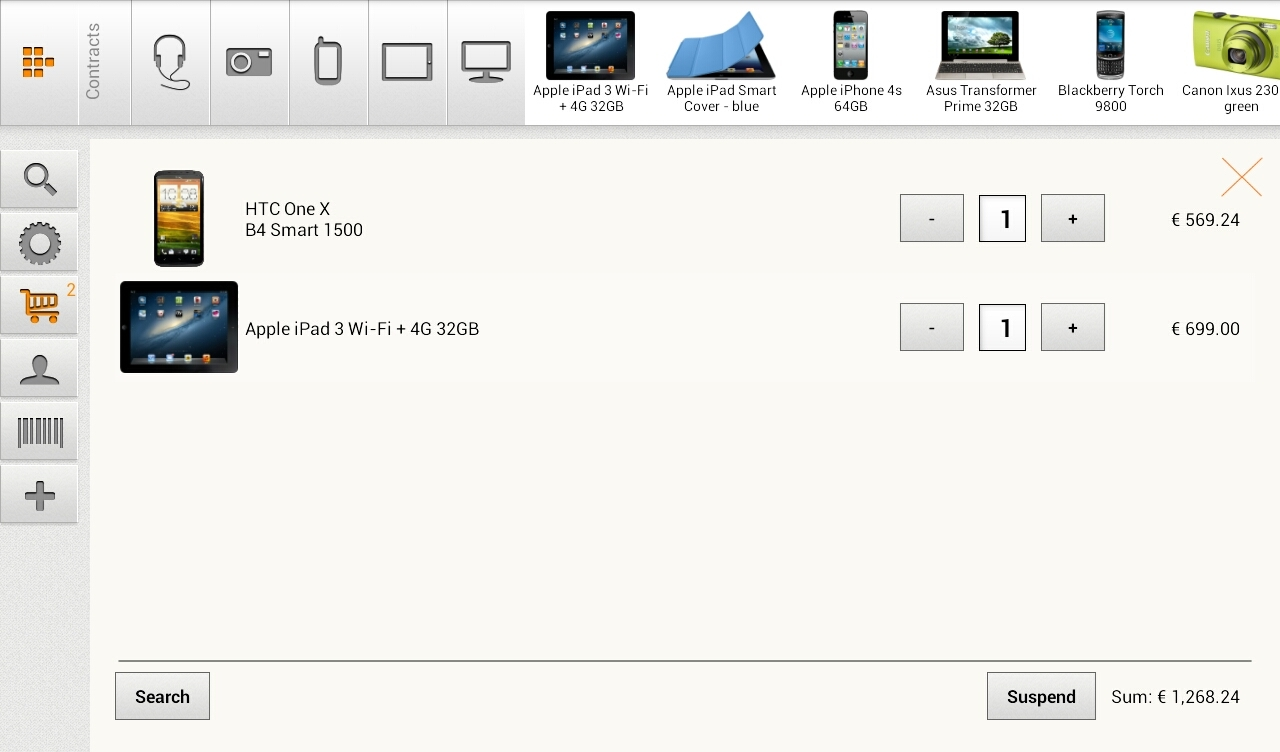Image resolution: width=1280 pixels, height=752 pixels.
Task: Select the desktop monitor category icon
Action: [486, 63]
